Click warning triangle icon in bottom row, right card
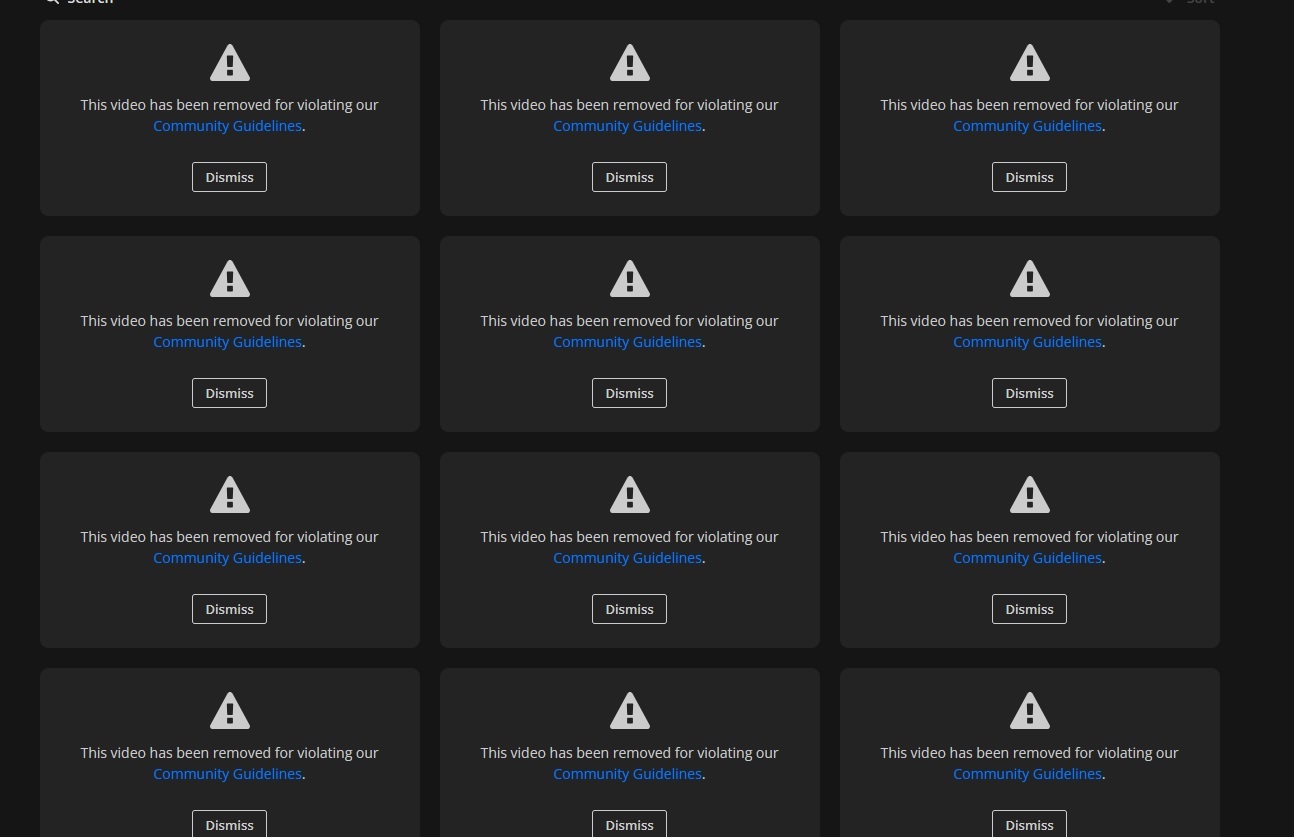Viewport: 1294px width, 837px height. (1029, 712)
